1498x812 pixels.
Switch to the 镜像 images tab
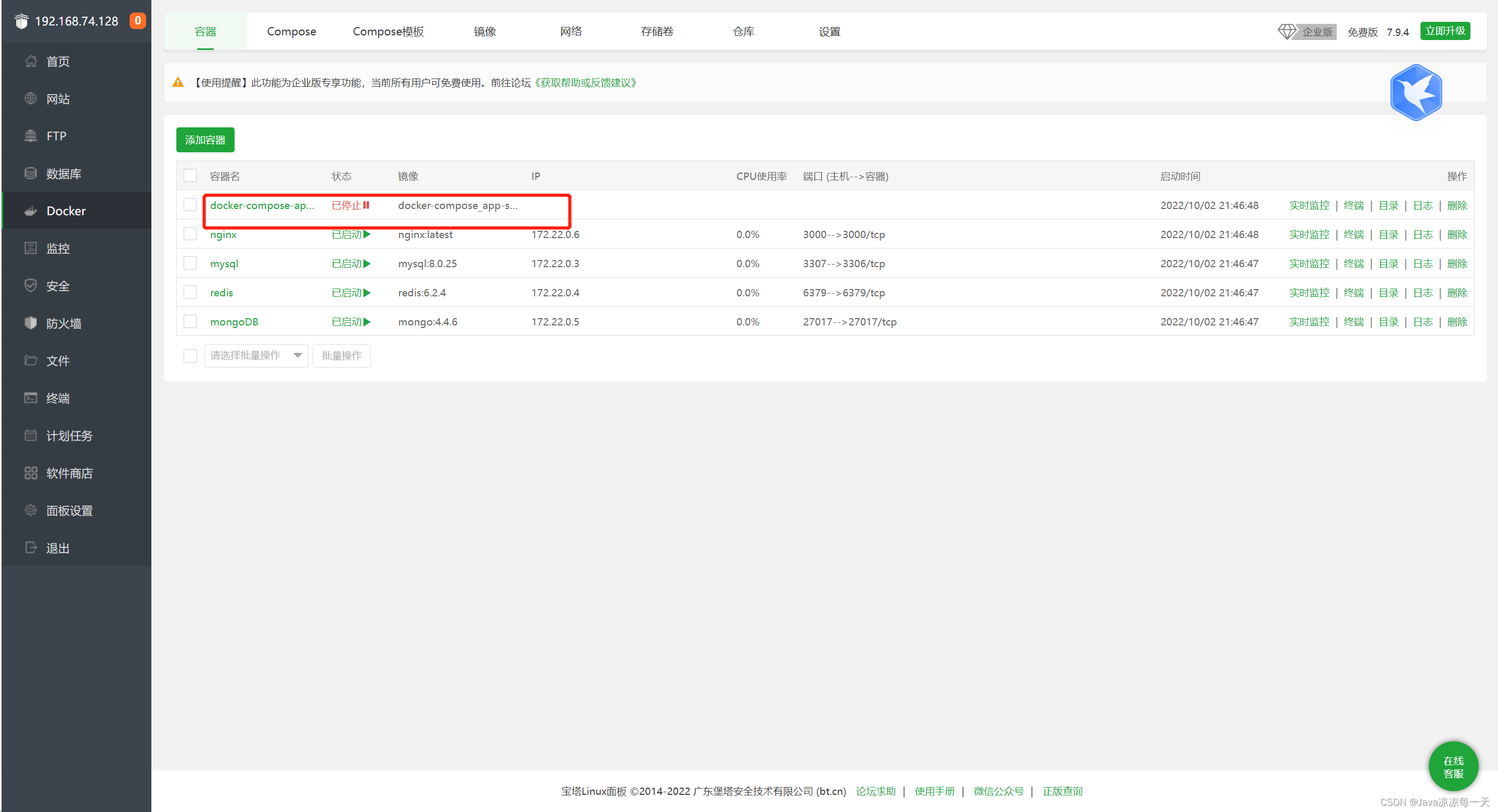(x=484, y=31)
